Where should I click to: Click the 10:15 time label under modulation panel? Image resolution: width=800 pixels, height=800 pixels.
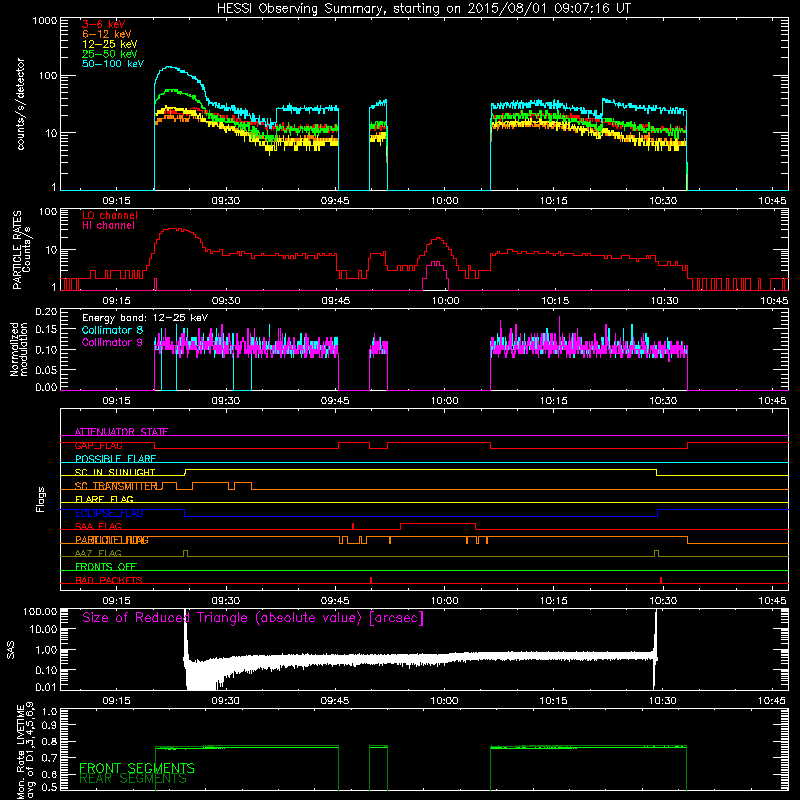click(554, 401)
